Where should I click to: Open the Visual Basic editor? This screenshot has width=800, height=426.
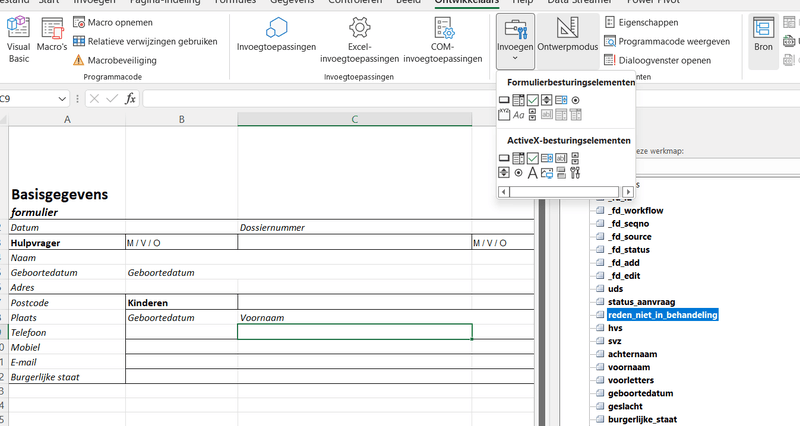(x=18, y=40)
